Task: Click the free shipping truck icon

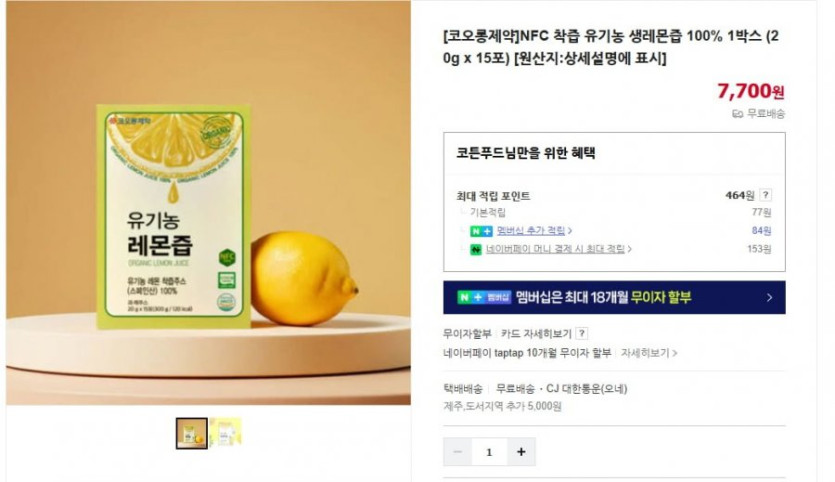Action: [738, 113]
